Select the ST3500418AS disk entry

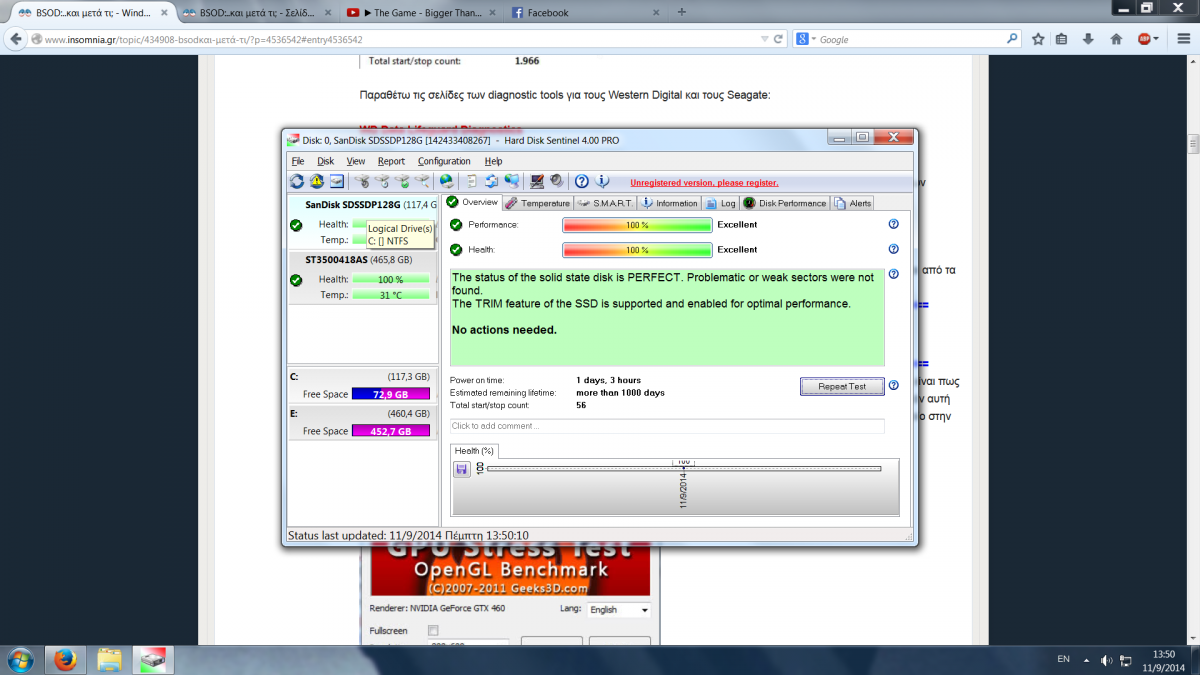pos(362,276)
